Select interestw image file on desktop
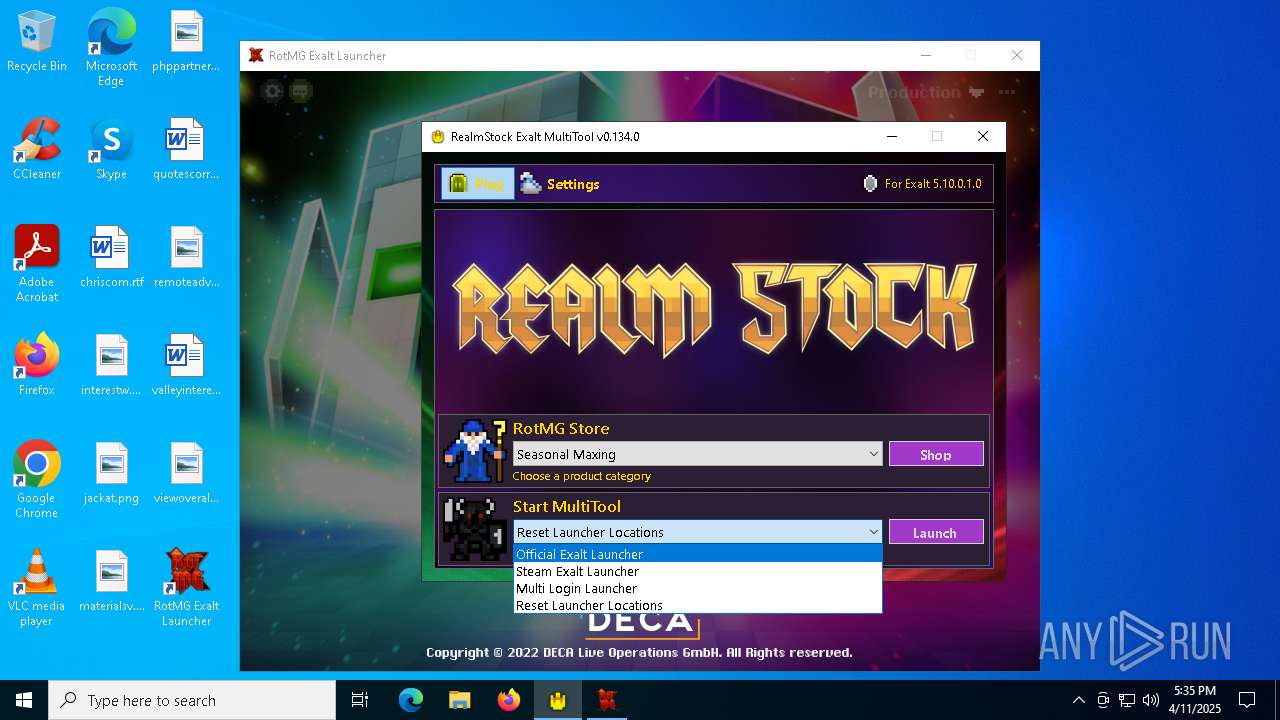 pyautogui.click(x=111, y=366)
